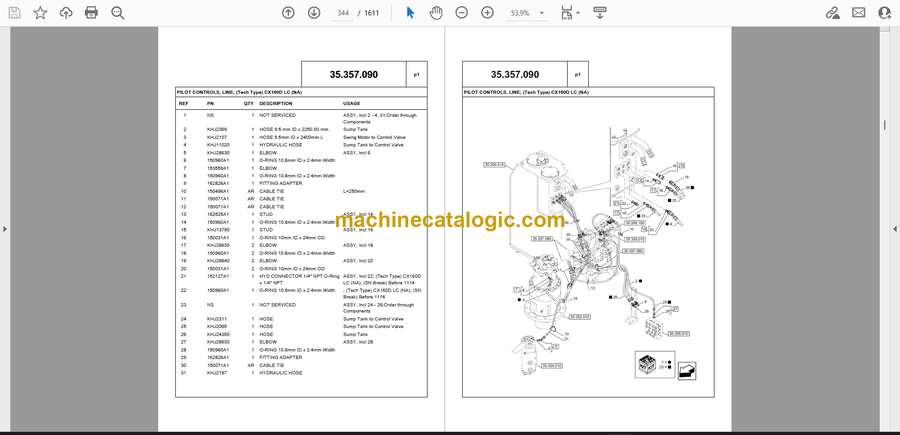Click the total page count 1611
The width and height of the screenshot is (900, 435).
pyautogui.click(x=372, y=13)
